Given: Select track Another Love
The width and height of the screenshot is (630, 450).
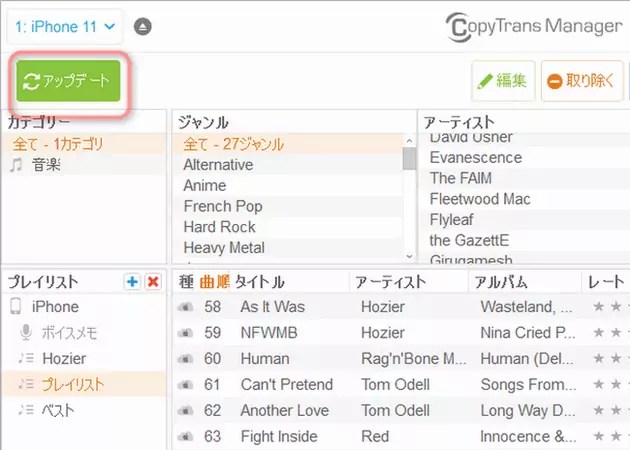Looking at the screenshot, I should pyautogui.click(x=284, y=411).
